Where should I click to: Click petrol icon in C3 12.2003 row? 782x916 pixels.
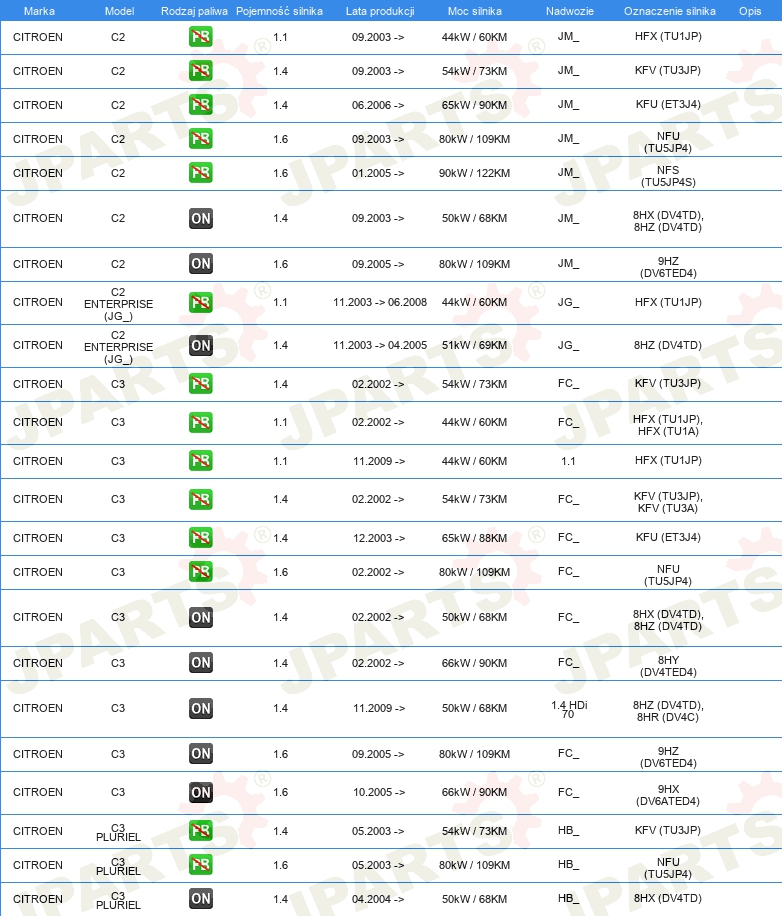pos(200,537)
